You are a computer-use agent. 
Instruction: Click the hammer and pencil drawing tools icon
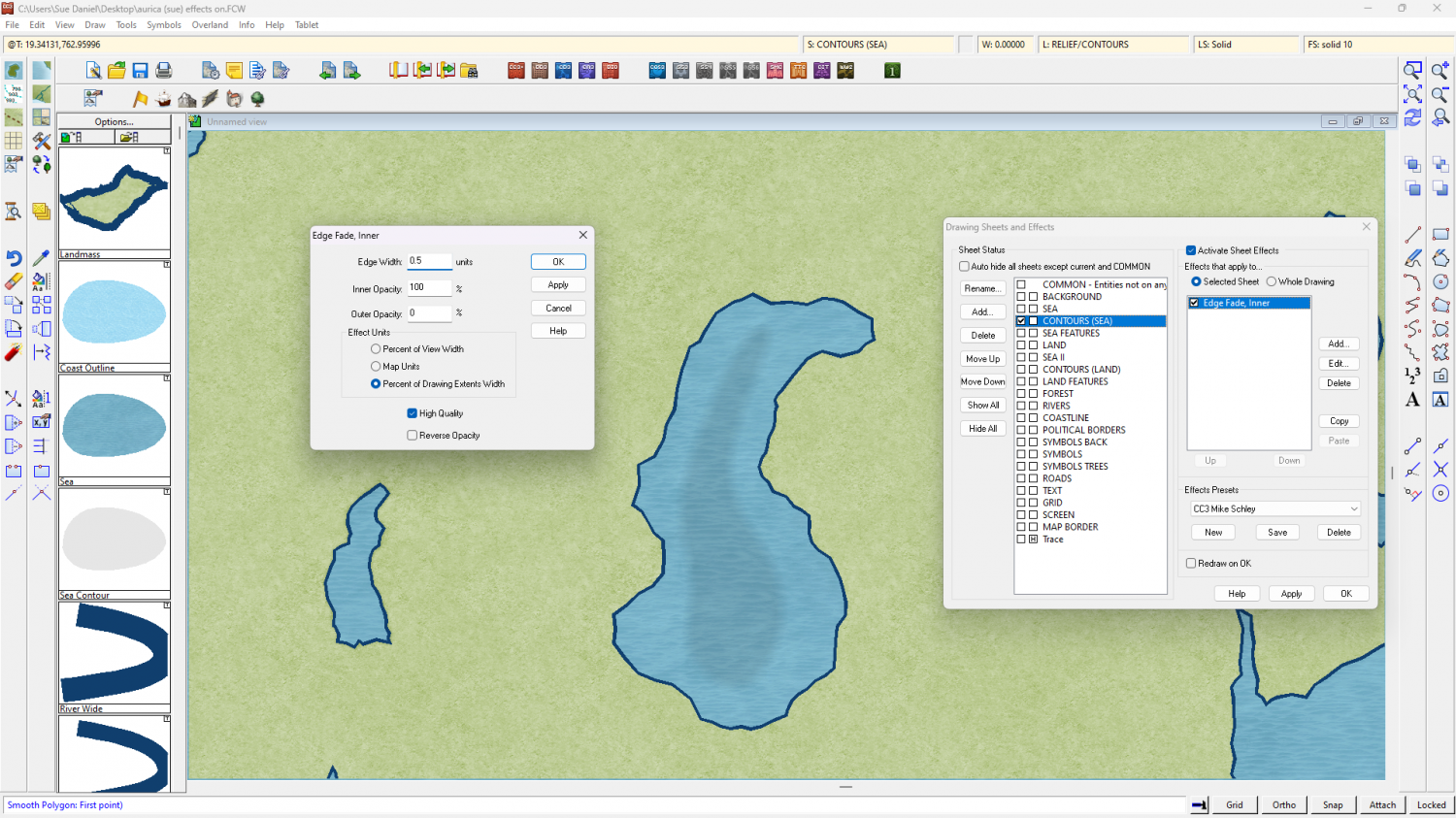pyautogui.click(x=42, y=141)
